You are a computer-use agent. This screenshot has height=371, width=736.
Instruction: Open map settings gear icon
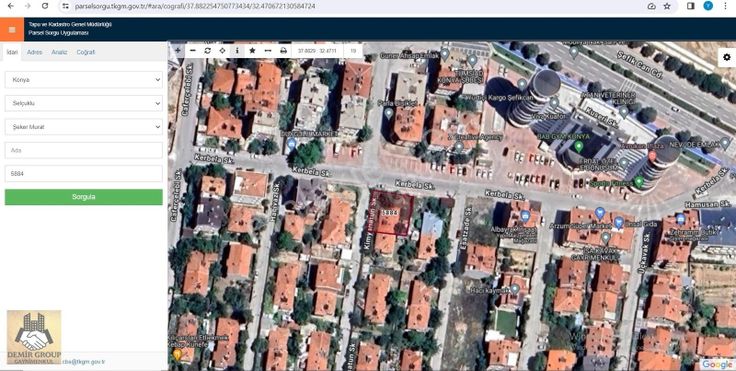727,57
